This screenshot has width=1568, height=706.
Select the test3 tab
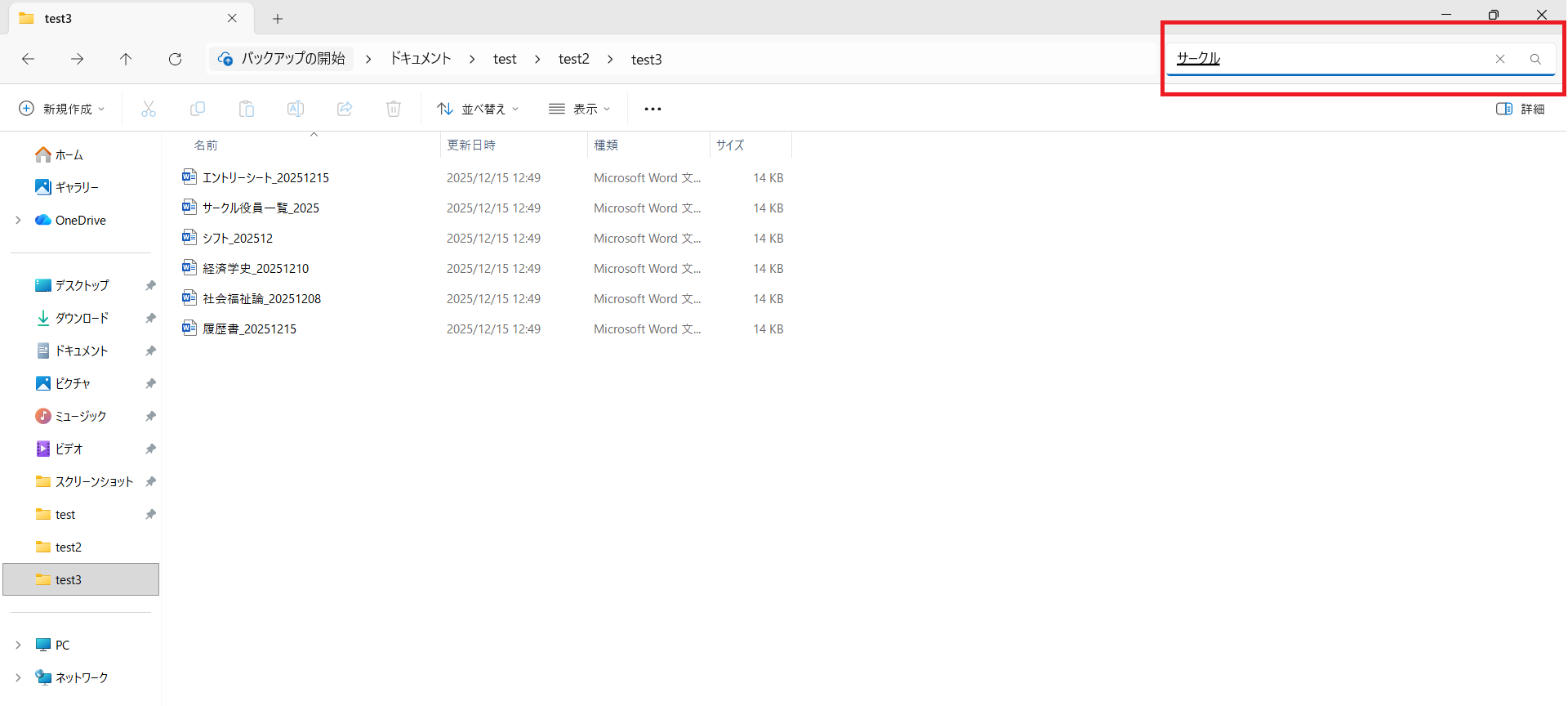point(131,18)
